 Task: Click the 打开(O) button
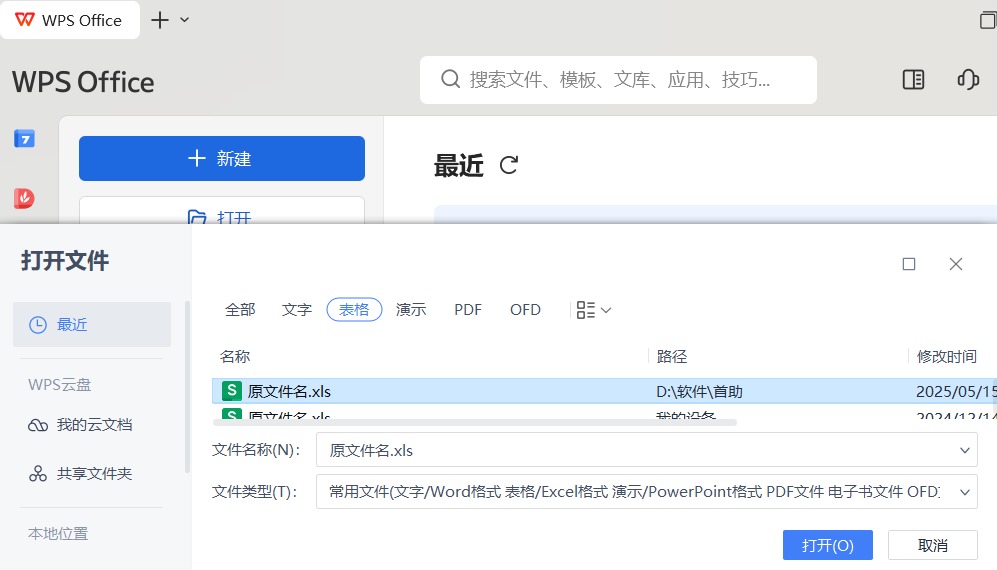[827, 545]
